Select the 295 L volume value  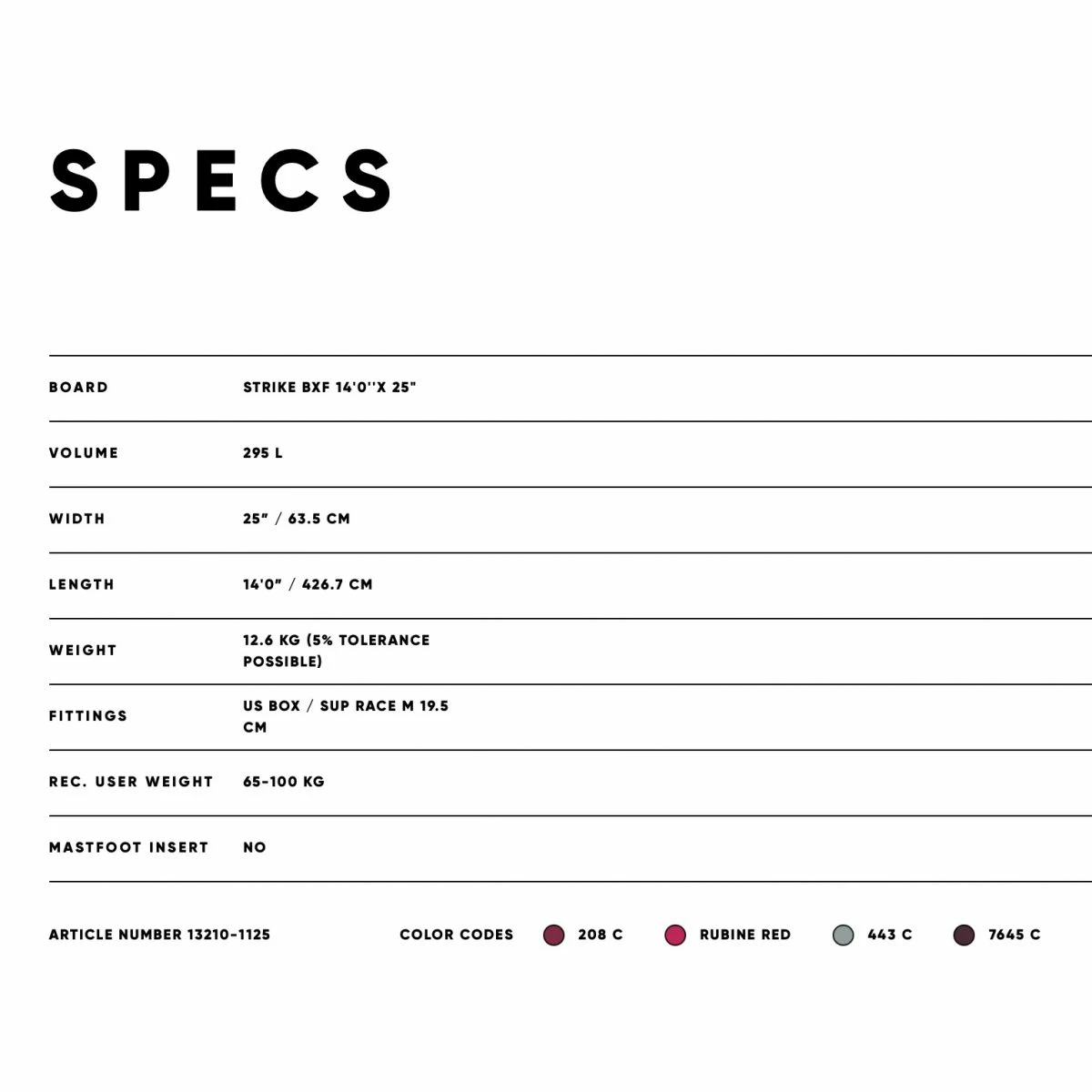(263, 453)
